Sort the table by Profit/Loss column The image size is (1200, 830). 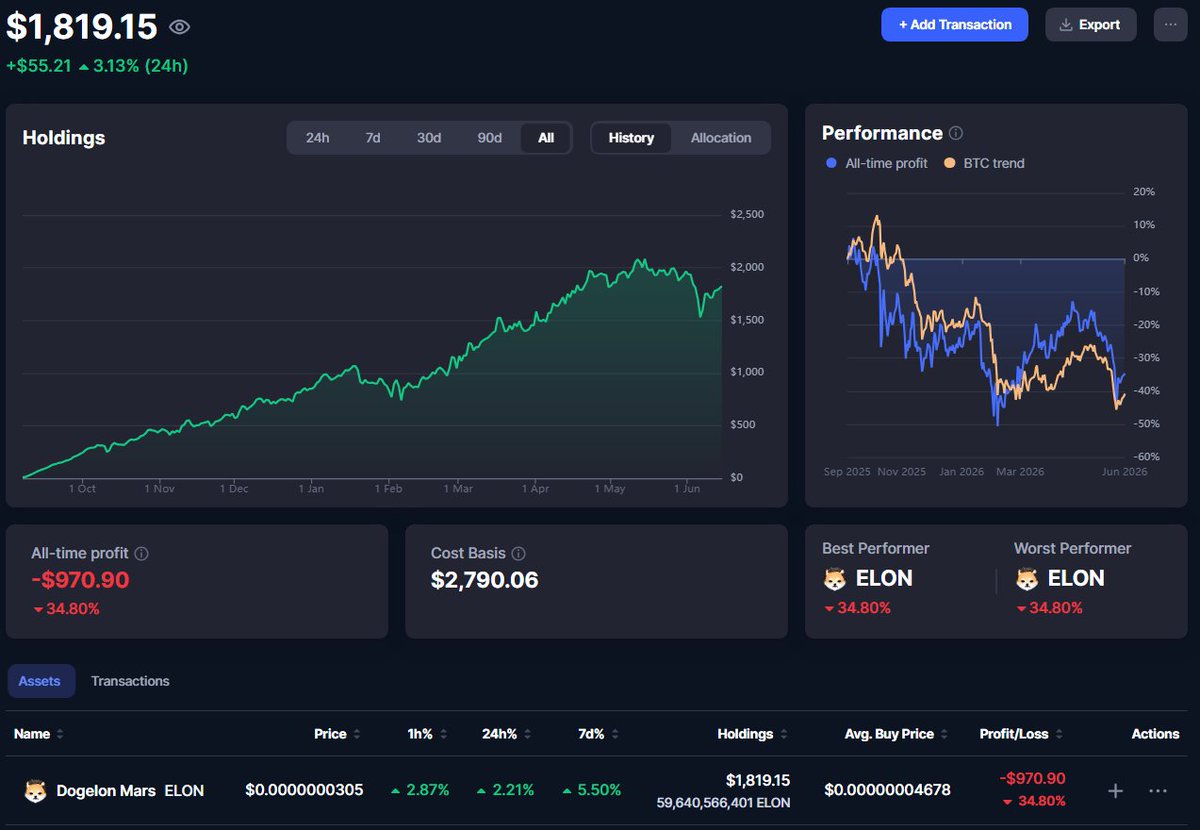pos(1021,734)
